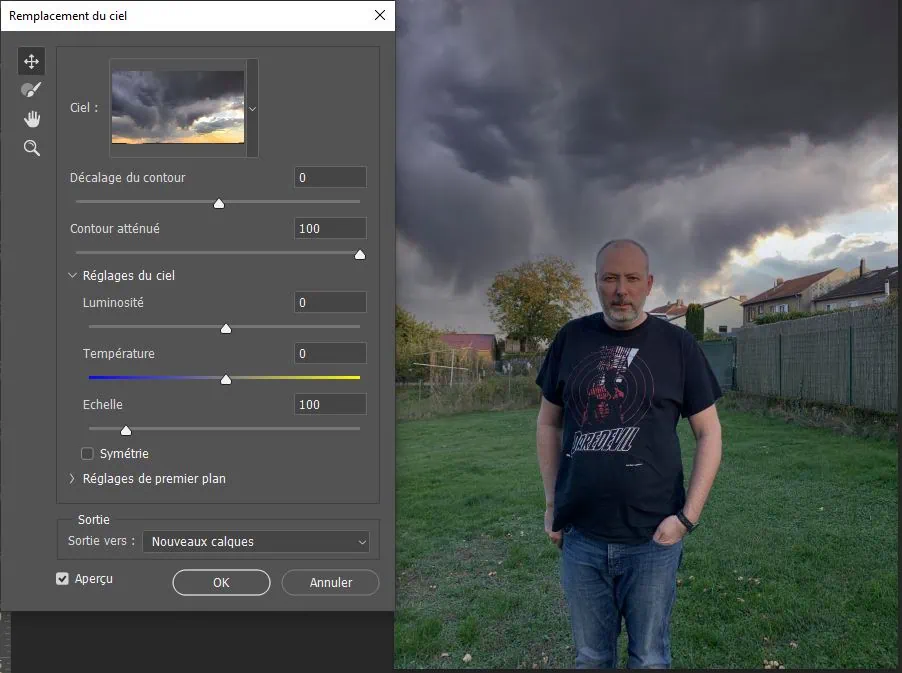This screenshot has height=673, width=902.
Task: Open the Ciel sky preset dropdown arrow
Action: (252, 108)
